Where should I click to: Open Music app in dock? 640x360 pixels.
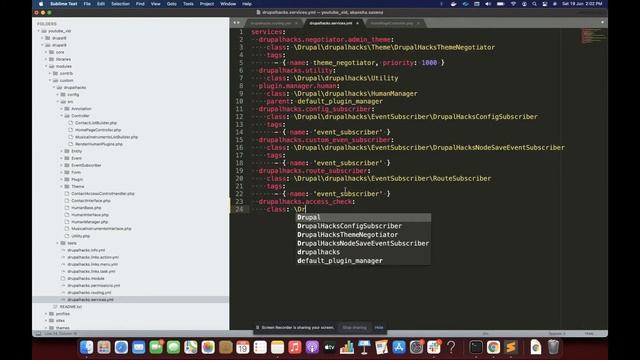point(295,347)
